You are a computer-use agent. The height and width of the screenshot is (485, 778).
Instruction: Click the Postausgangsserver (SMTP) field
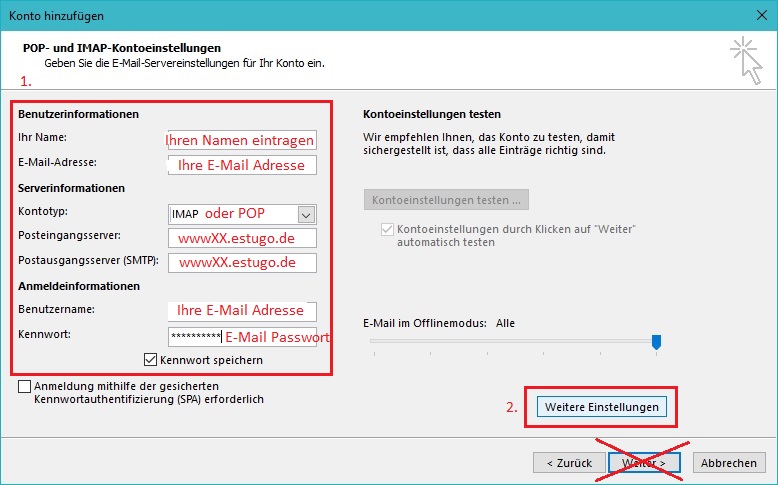click(x=241, y=263)
